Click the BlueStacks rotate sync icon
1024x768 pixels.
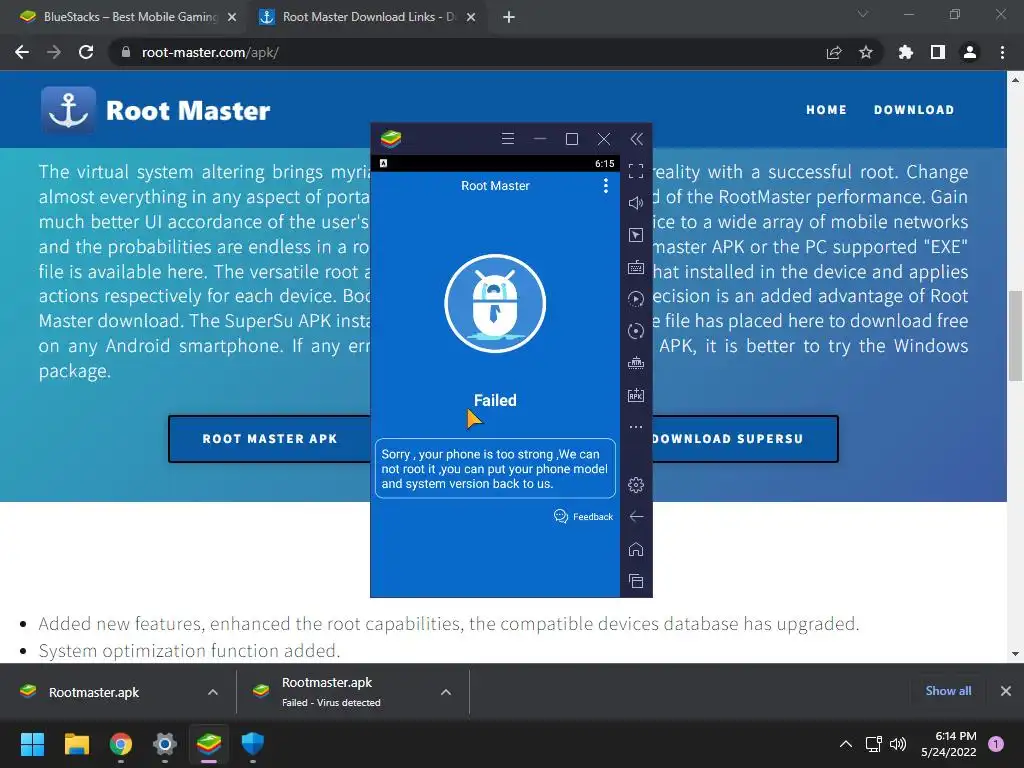635,331
